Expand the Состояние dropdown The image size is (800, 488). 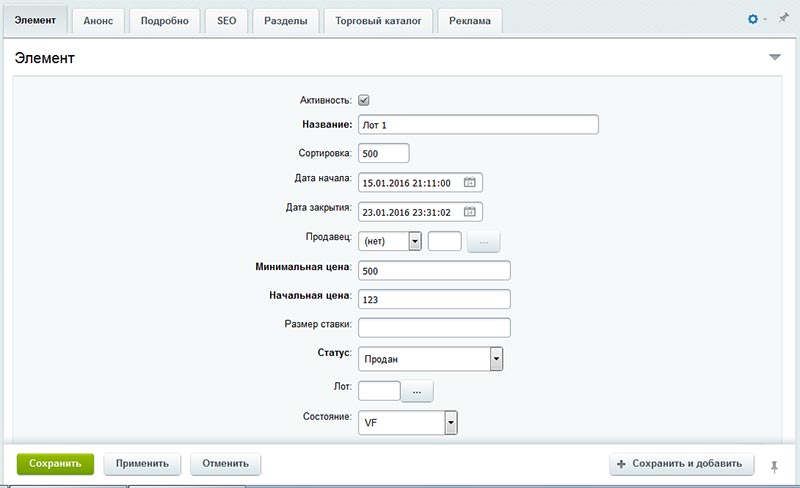[450, 423]
